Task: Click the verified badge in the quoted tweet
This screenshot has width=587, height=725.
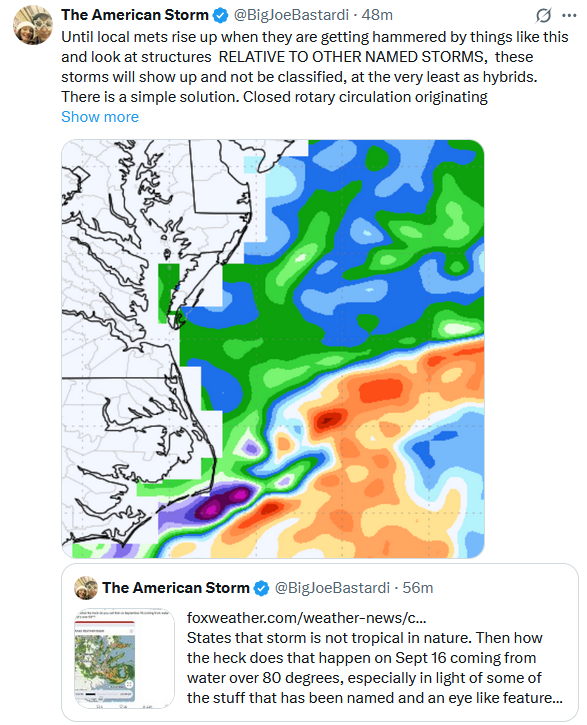Action: click(262, 588)
